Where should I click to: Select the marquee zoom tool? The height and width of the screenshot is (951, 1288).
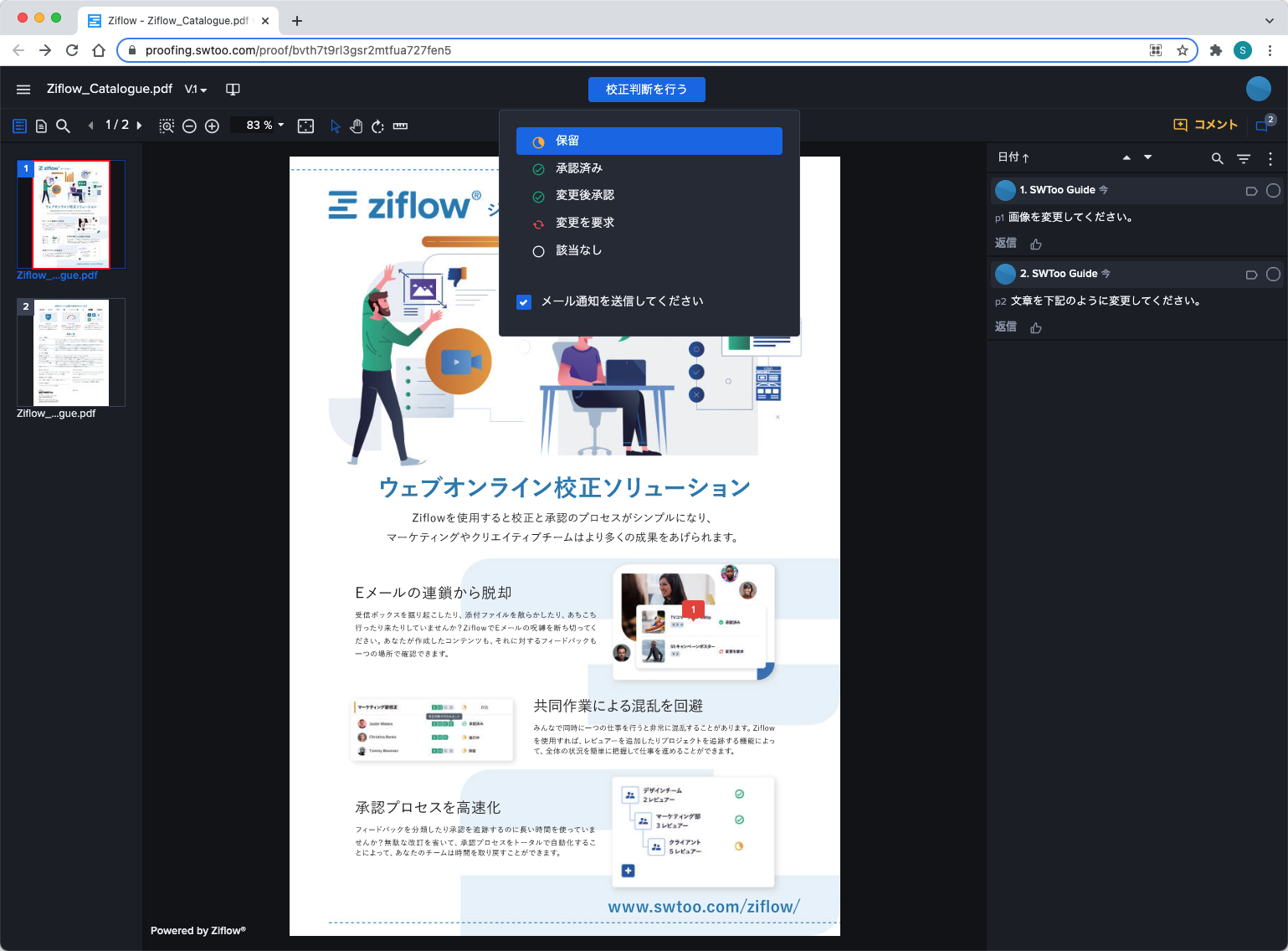167,126
